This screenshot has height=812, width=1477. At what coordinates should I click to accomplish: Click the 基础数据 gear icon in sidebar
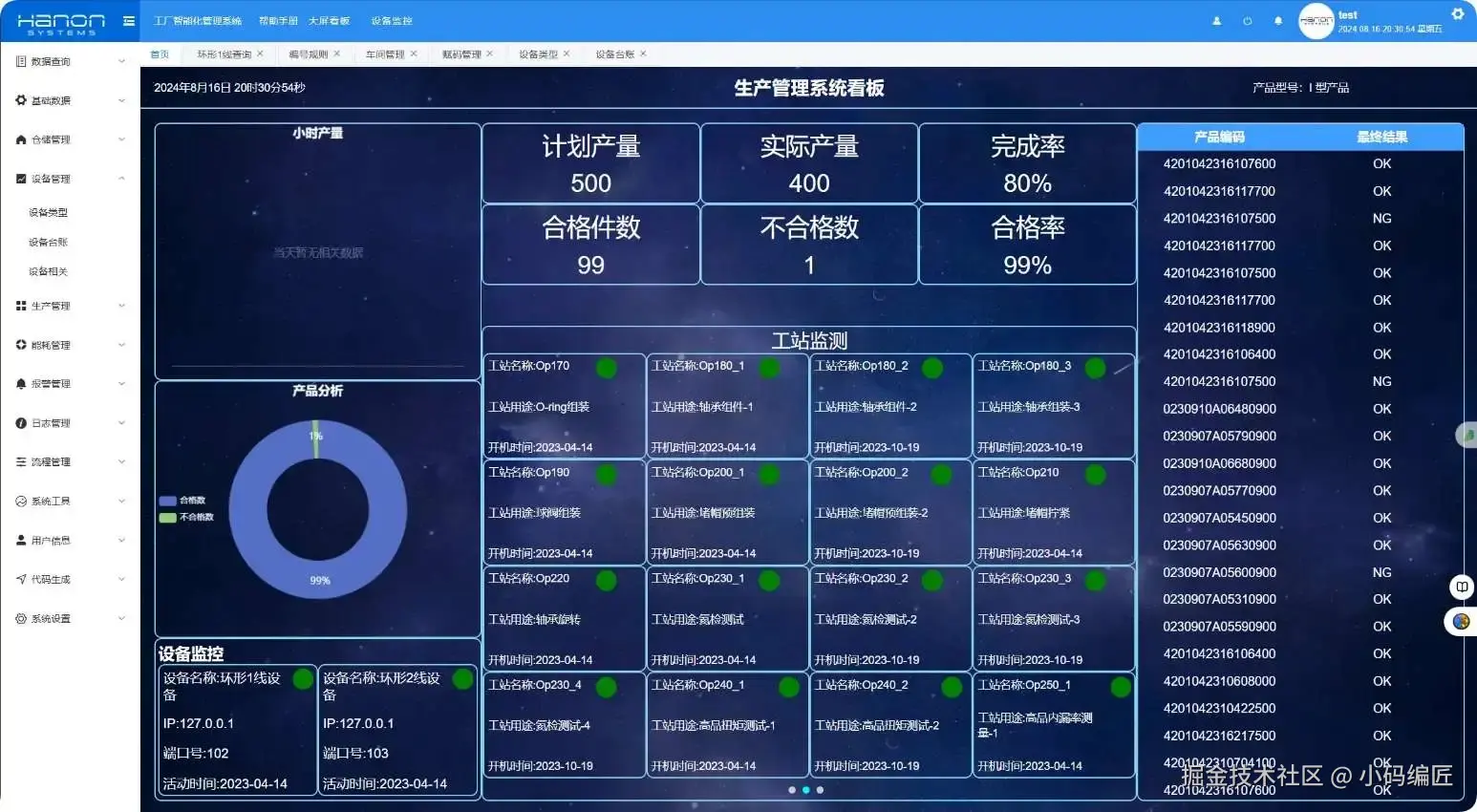(x=21, y=100)
